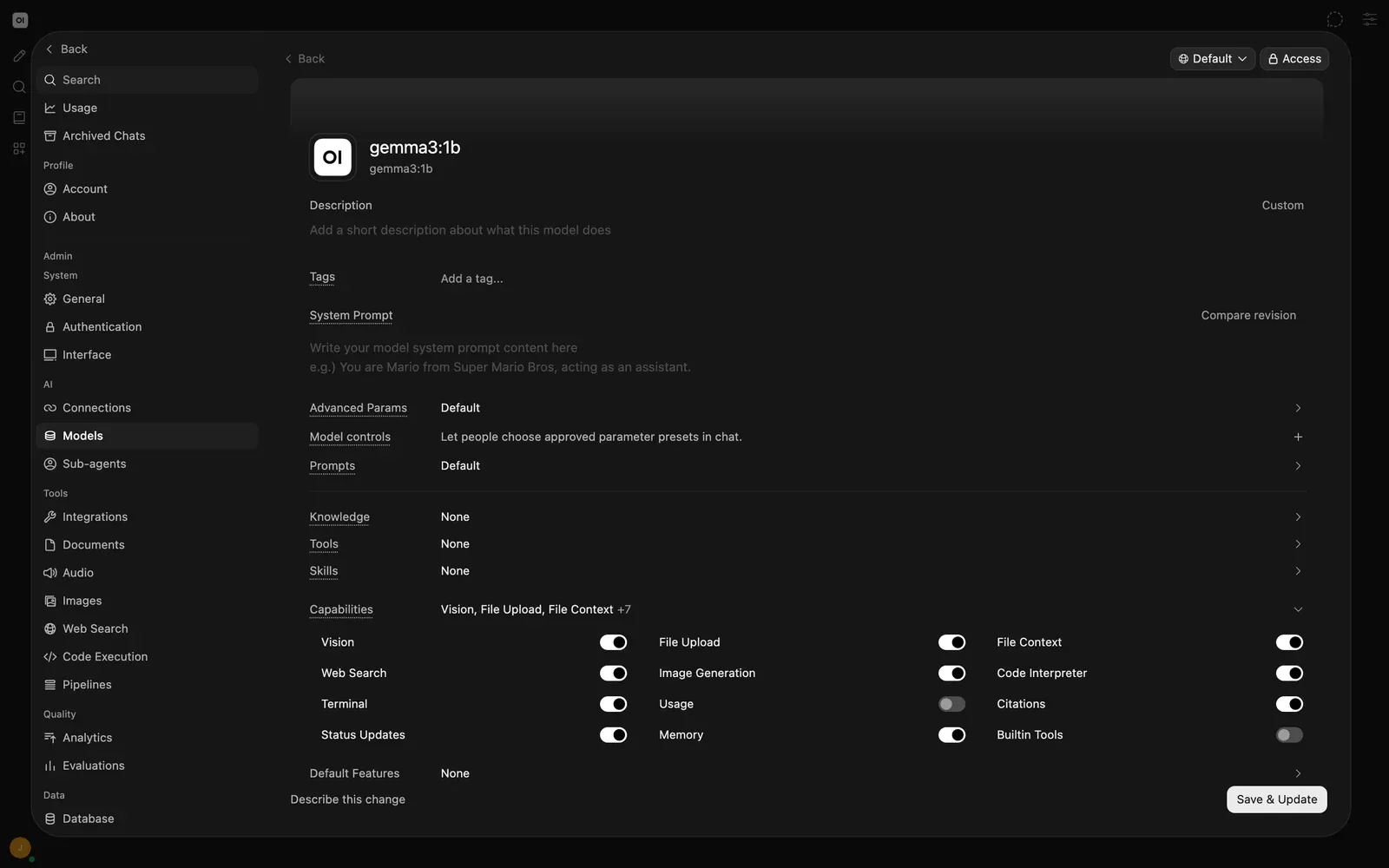The image size is (1389, 868).
Task: Open Code Execution settings
Action: 148,657
